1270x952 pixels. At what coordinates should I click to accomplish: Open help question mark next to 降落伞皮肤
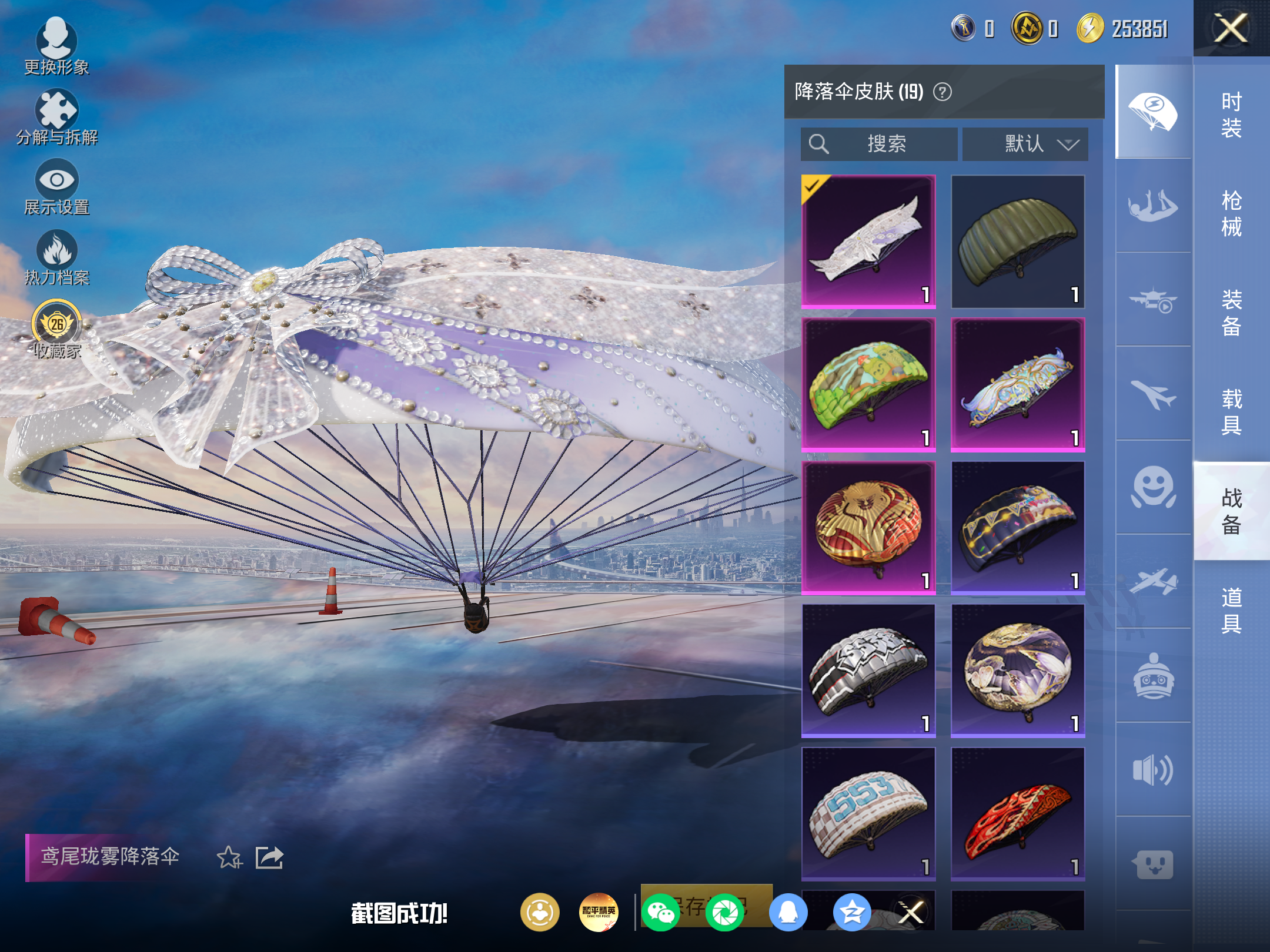[943, 92]
